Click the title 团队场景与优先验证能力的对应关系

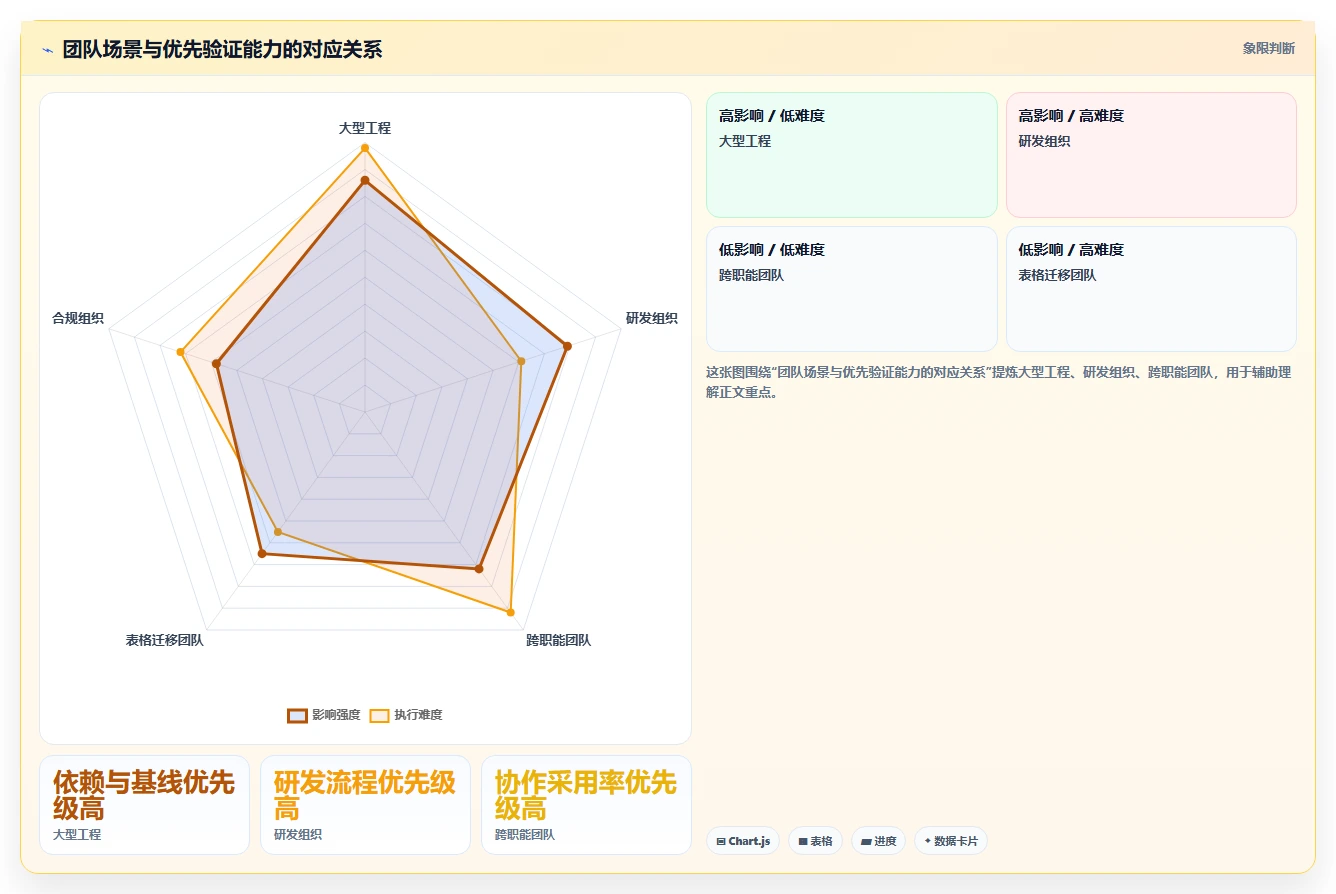point(222,49)
